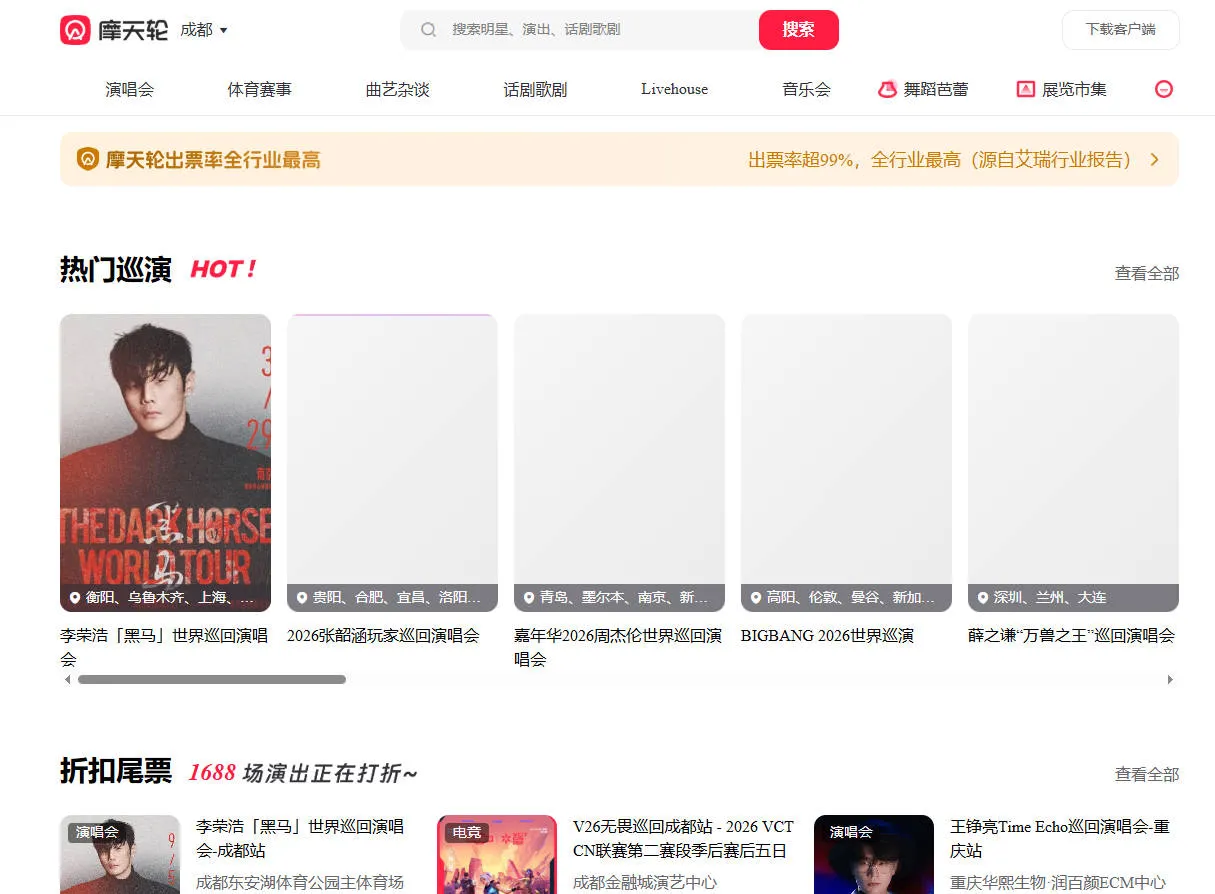Click title 李荣浩「黑马」世界巡回演唱会 under poster

(165, 647)
